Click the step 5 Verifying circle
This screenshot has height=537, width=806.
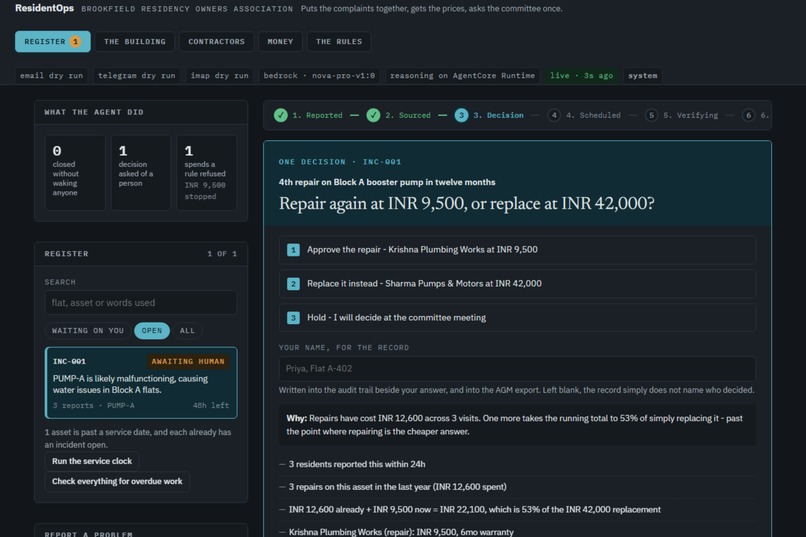click(651, 115)
